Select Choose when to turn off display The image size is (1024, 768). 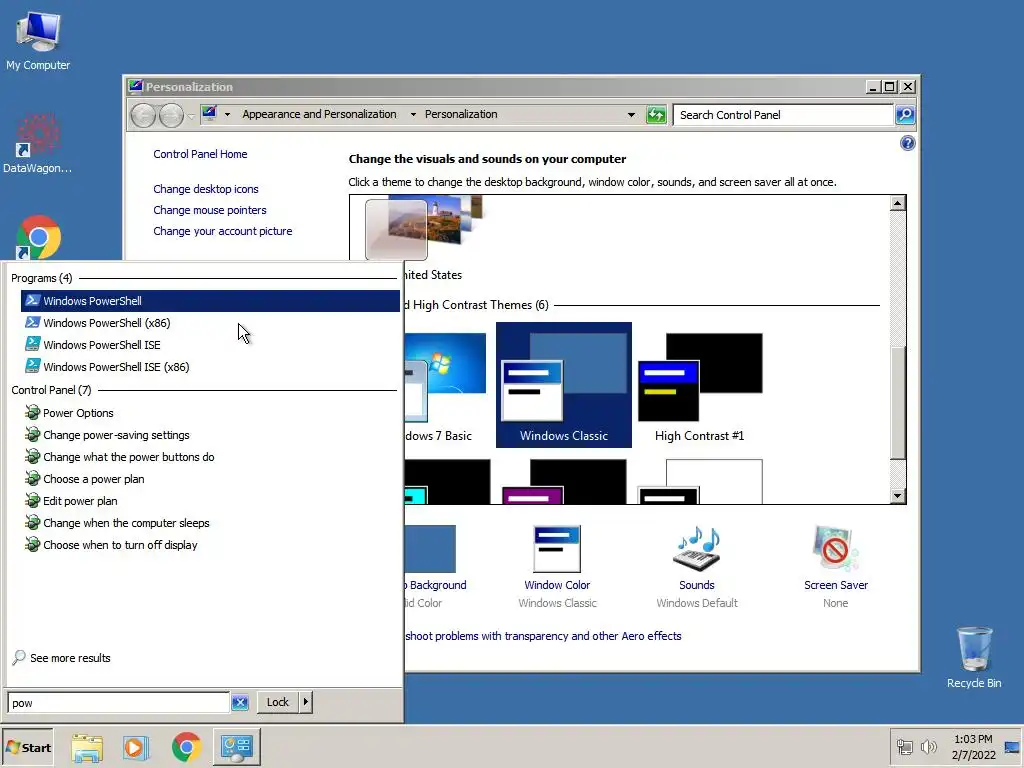click(x=210, y=545)
